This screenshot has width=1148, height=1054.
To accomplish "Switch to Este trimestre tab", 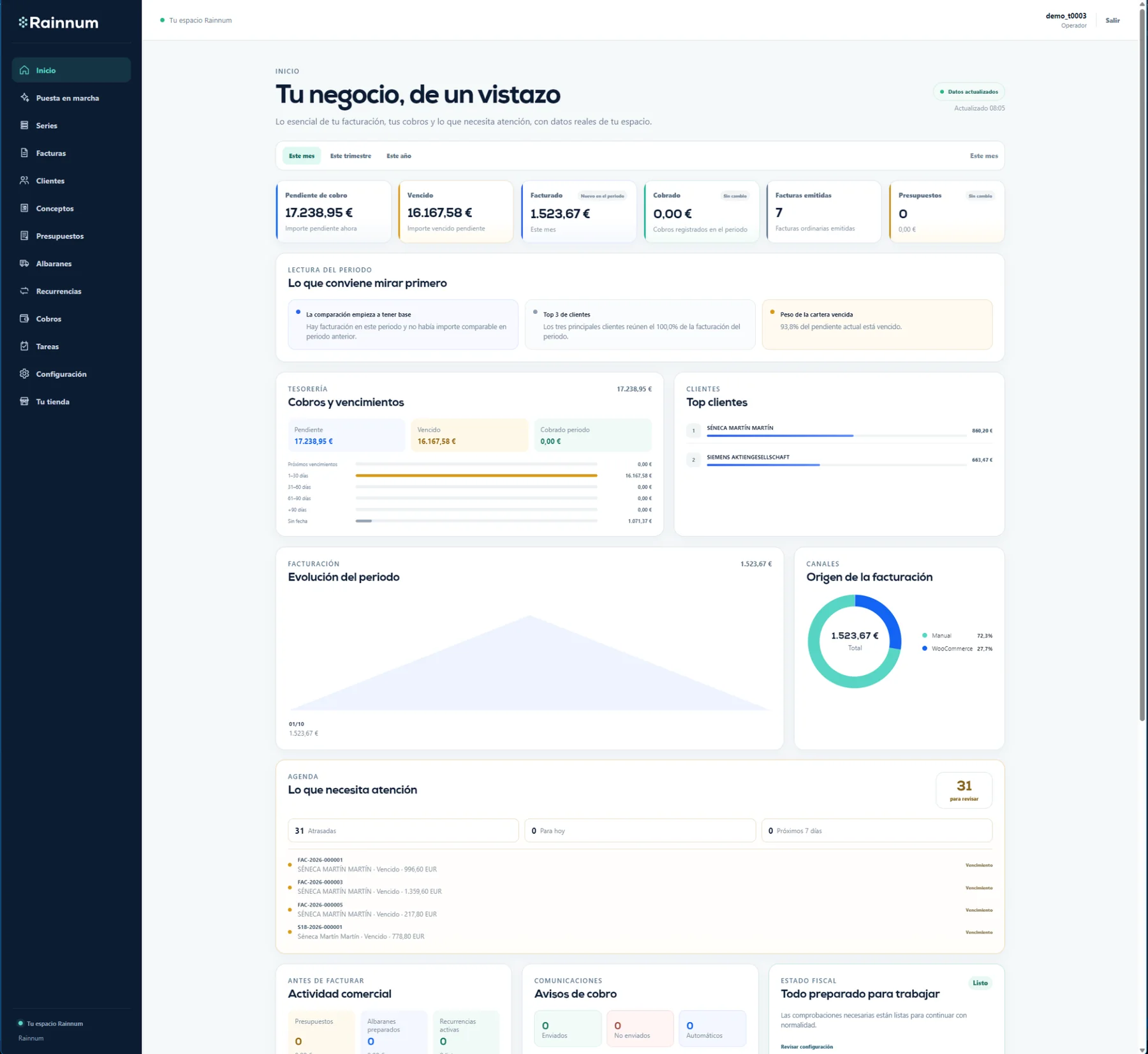I will coord(350,156).
